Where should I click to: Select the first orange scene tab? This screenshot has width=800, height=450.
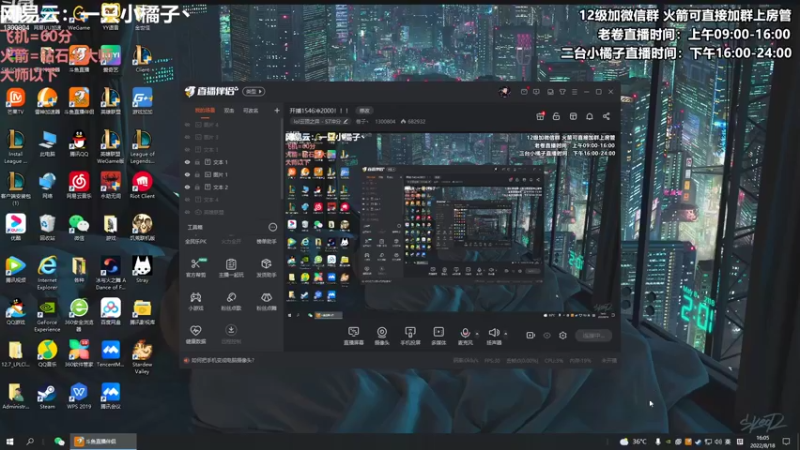click(205, 111)
